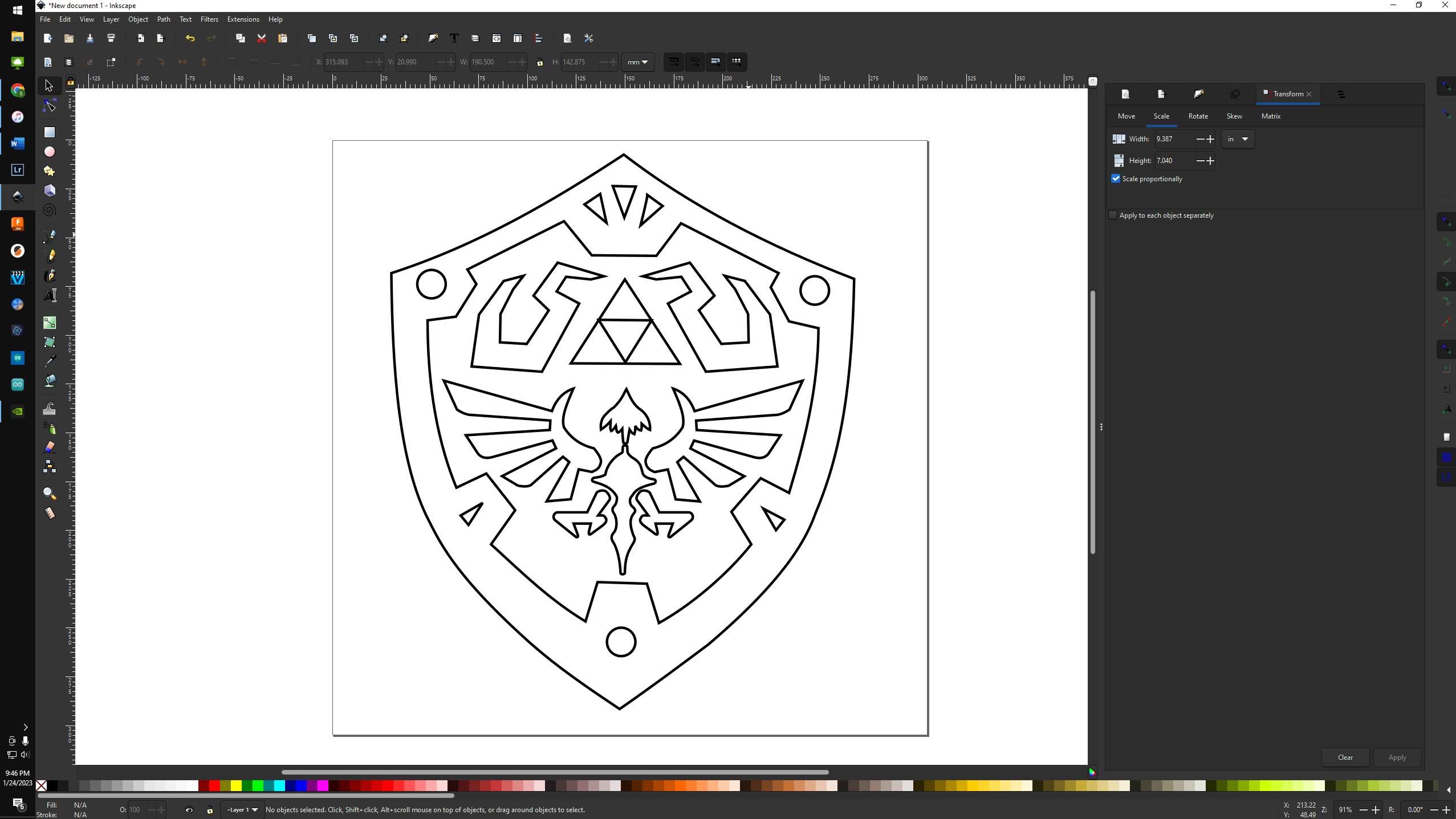This screenshot has width=1456, height=819.
Task: Switch to the Rotate tab
Action: click(x=1198, y=116)
